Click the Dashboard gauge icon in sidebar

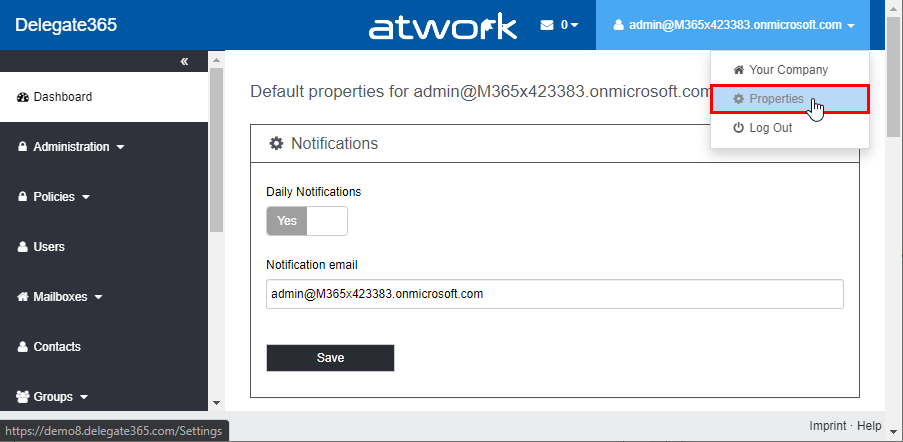[x=23, y=97]
